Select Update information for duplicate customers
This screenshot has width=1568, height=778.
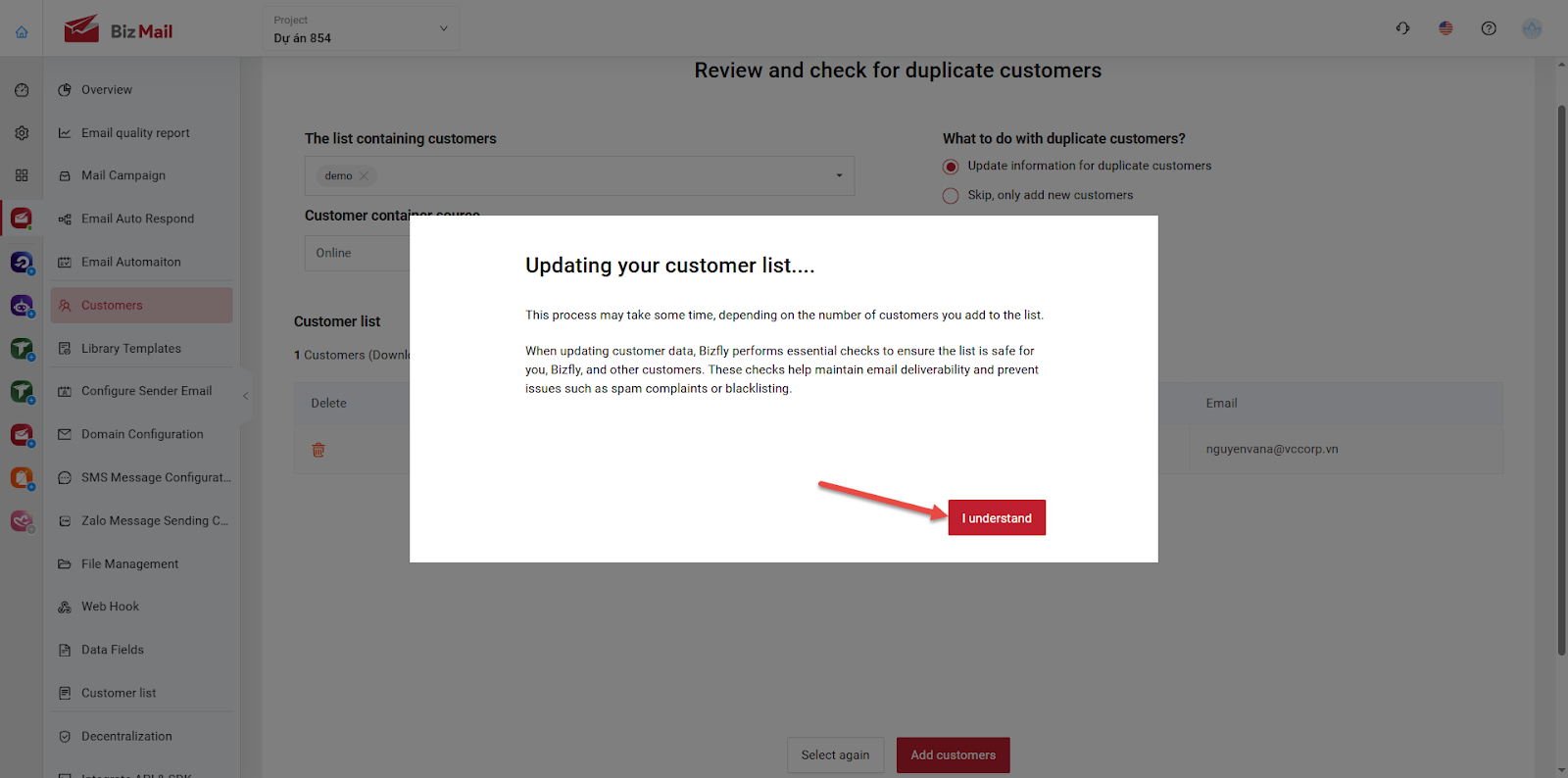coord(951,167)
